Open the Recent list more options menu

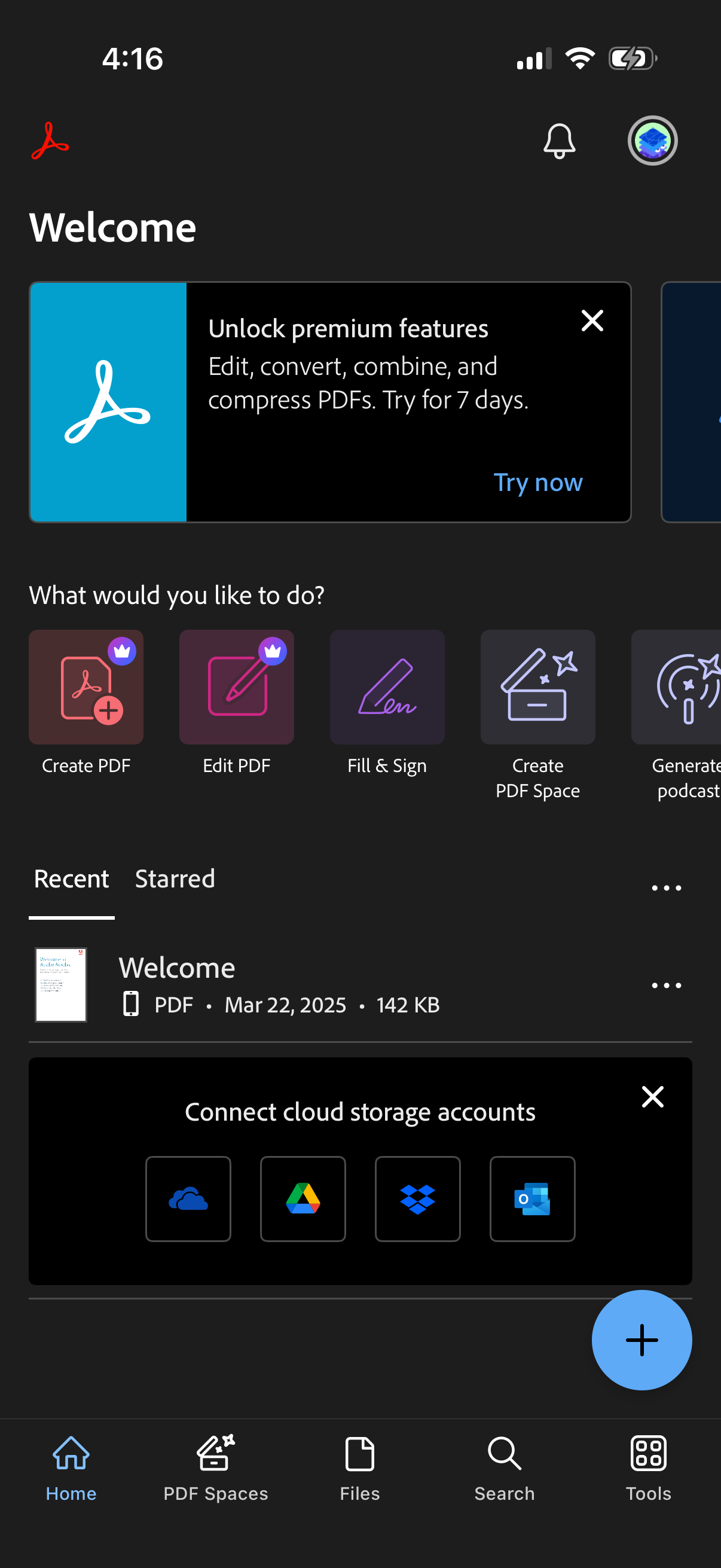pyautogui.click(x=666, y=888)
